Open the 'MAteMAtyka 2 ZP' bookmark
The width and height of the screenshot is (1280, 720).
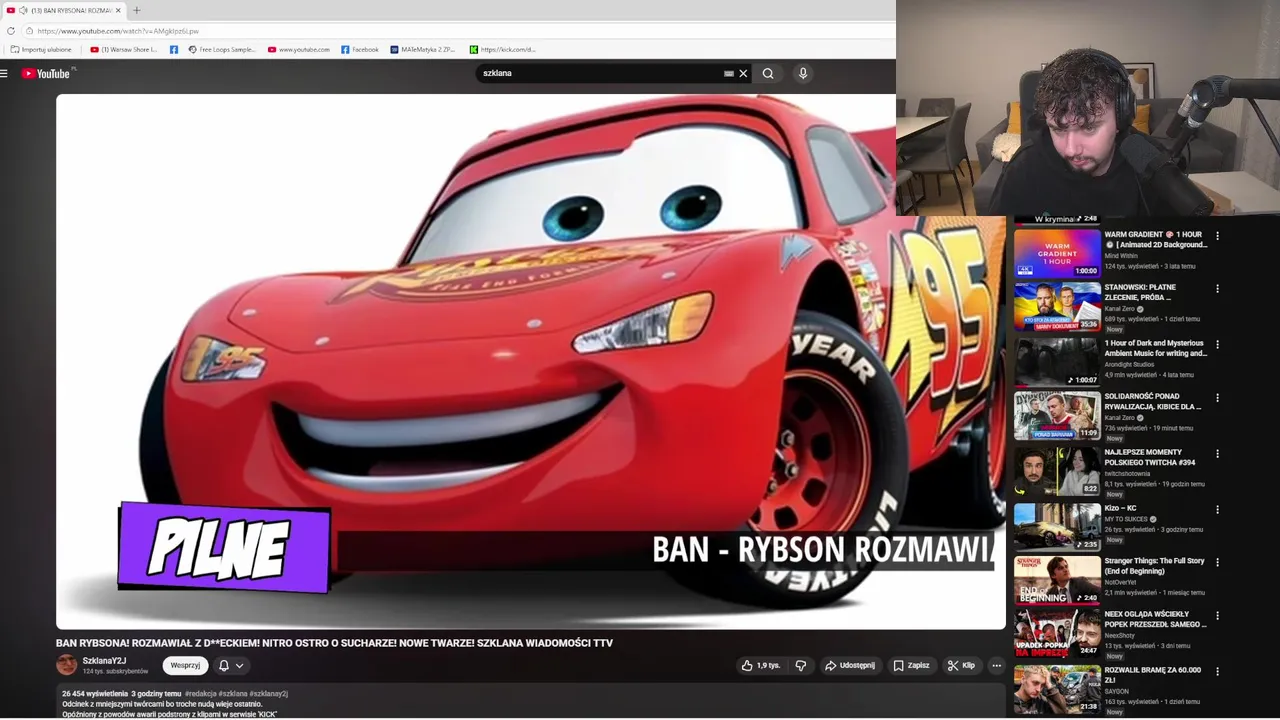pos(423,49)
